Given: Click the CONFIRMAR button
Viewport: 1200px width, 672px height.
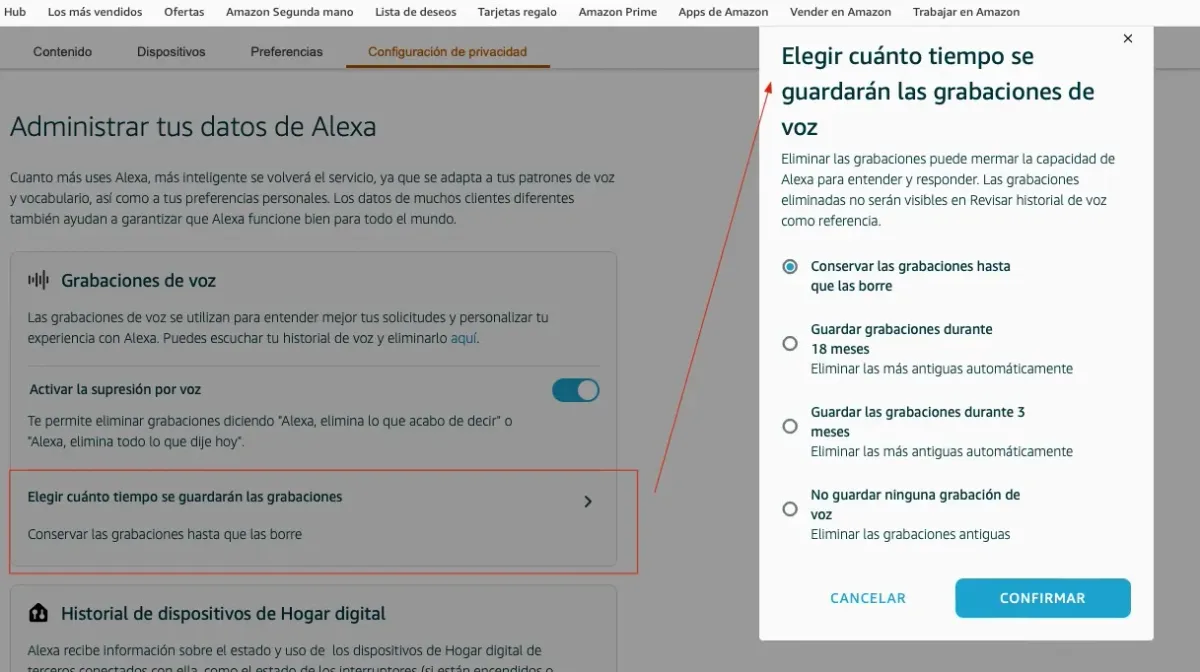Looking at the screenshot, I should pyautogui.click(x=1043, y=598).
